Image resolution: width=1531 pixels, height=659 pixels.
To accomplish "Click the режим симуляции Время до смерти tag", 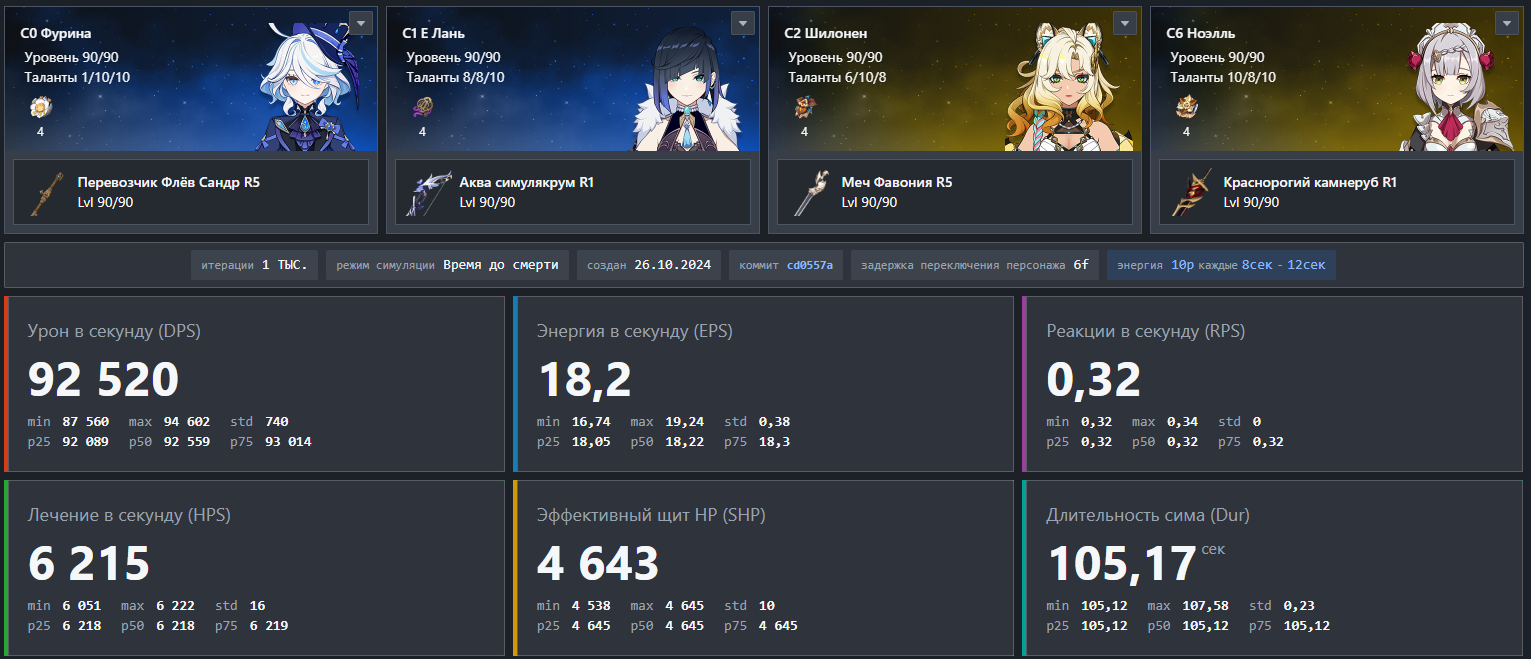I will tap(448, 265).
